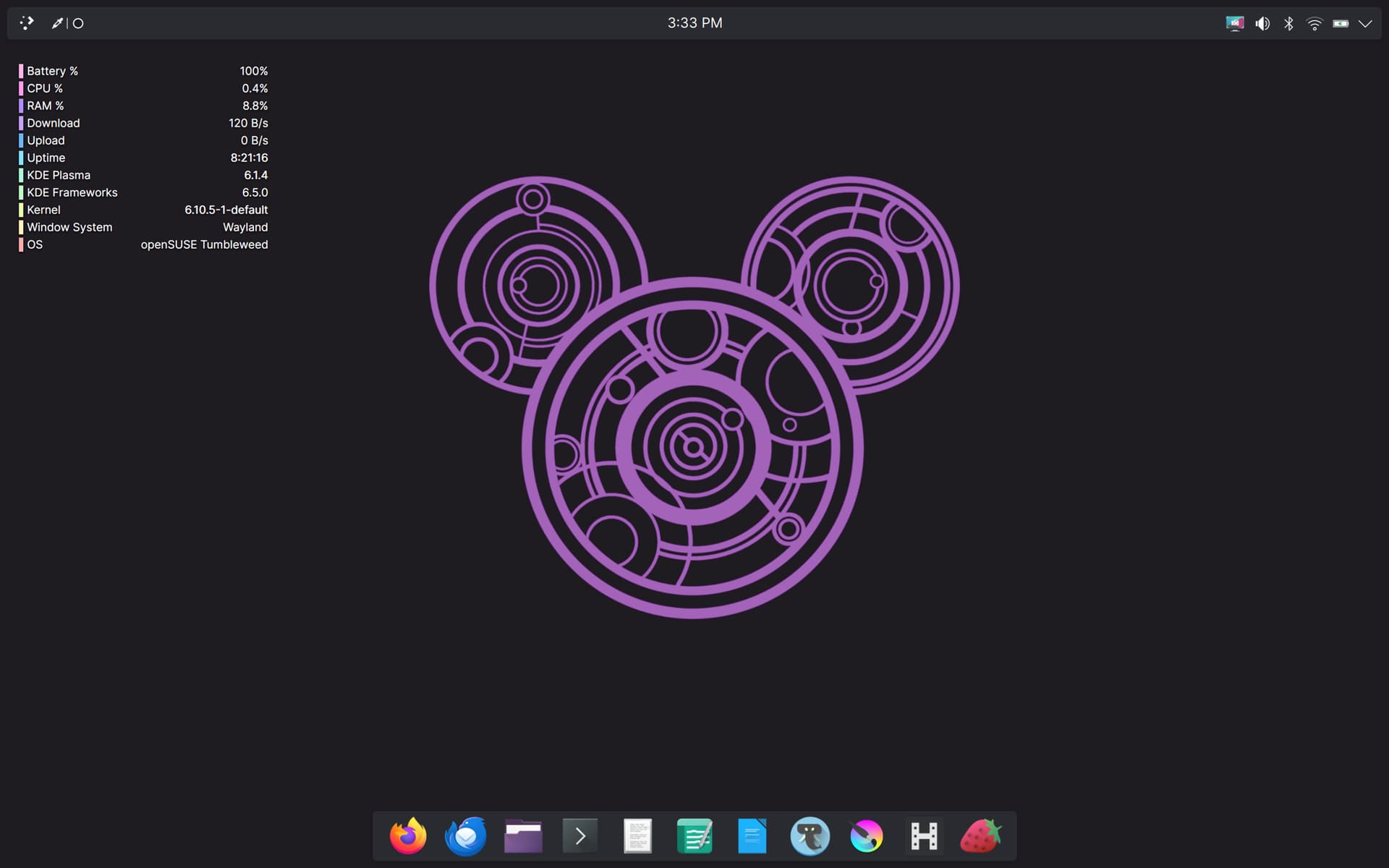The width and height of the screenshot is (1389, 868).
Task: Open the battery and power tray icon
Action: pos(1341,23)
